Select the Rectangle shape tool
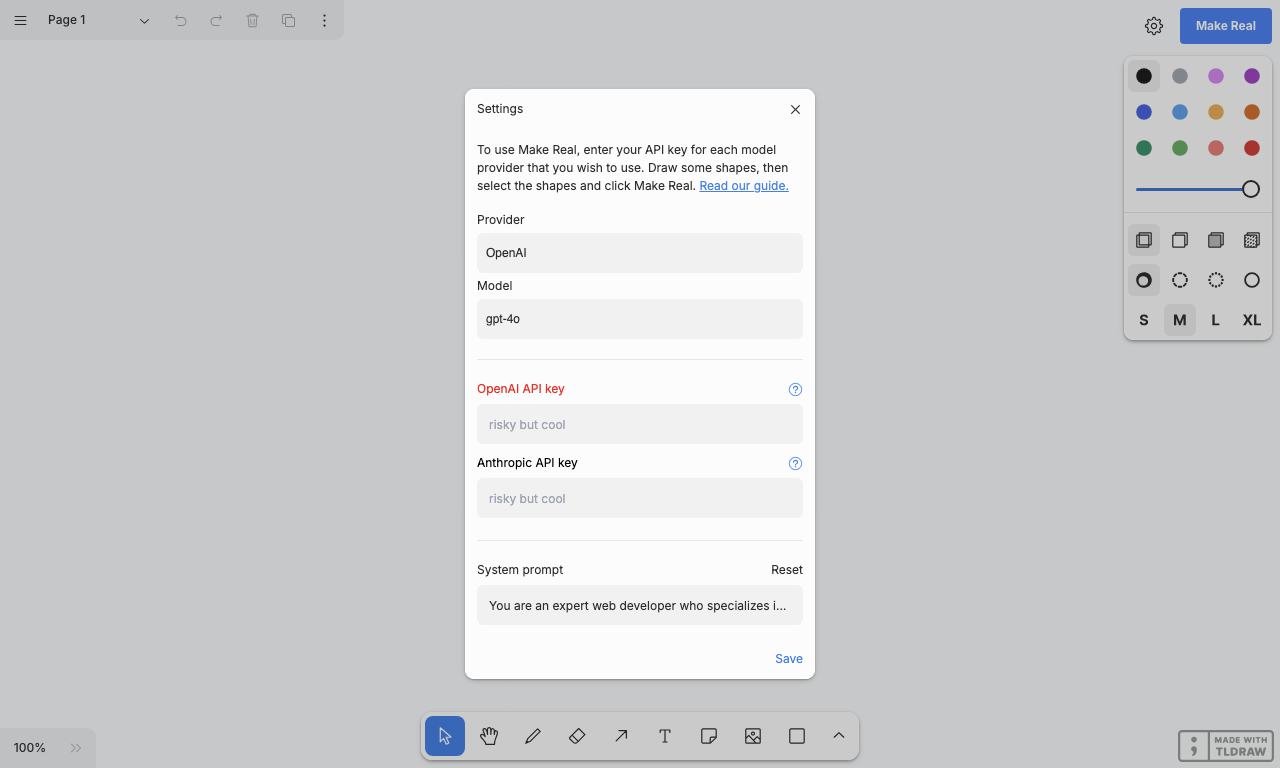Image resolution: width=1280 pixels, height=768 pixels. (x=797, y=736)
